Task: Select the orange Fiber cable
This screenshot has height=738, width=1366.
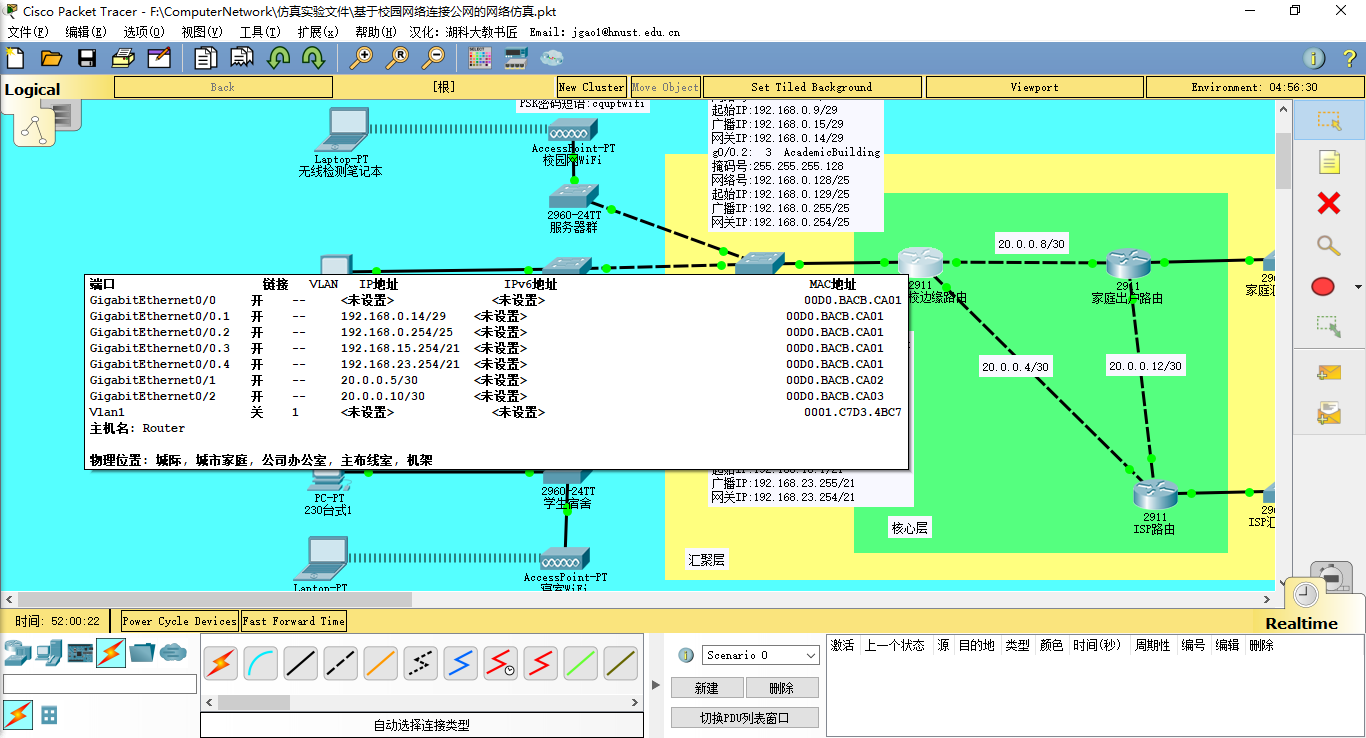Action: (x=381, y=662)
